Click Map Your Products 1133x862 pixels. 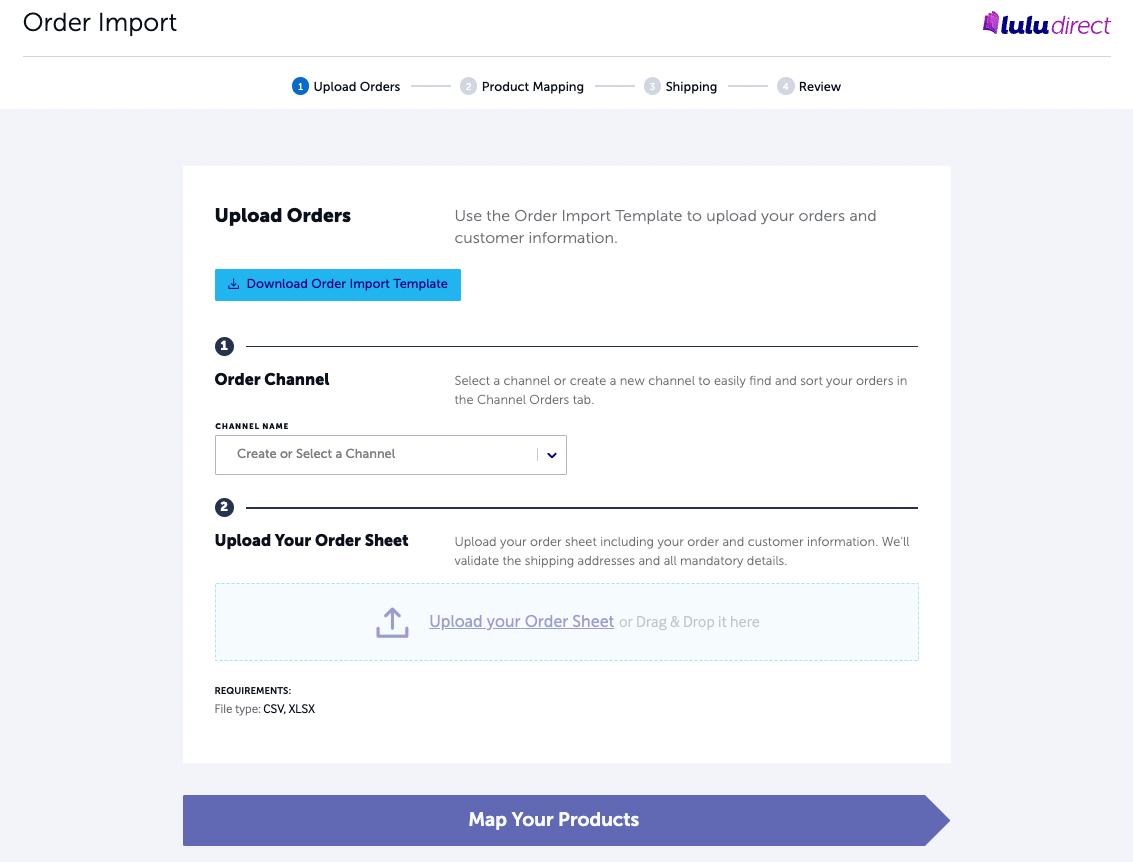pos(554,819)
